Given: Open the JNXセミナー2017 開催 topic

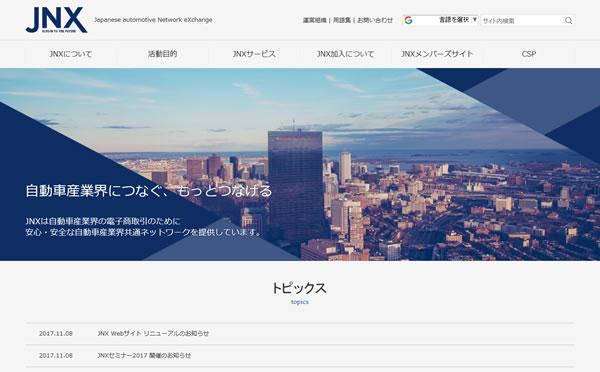Looking at the screenshot, I should coord(144,356).
